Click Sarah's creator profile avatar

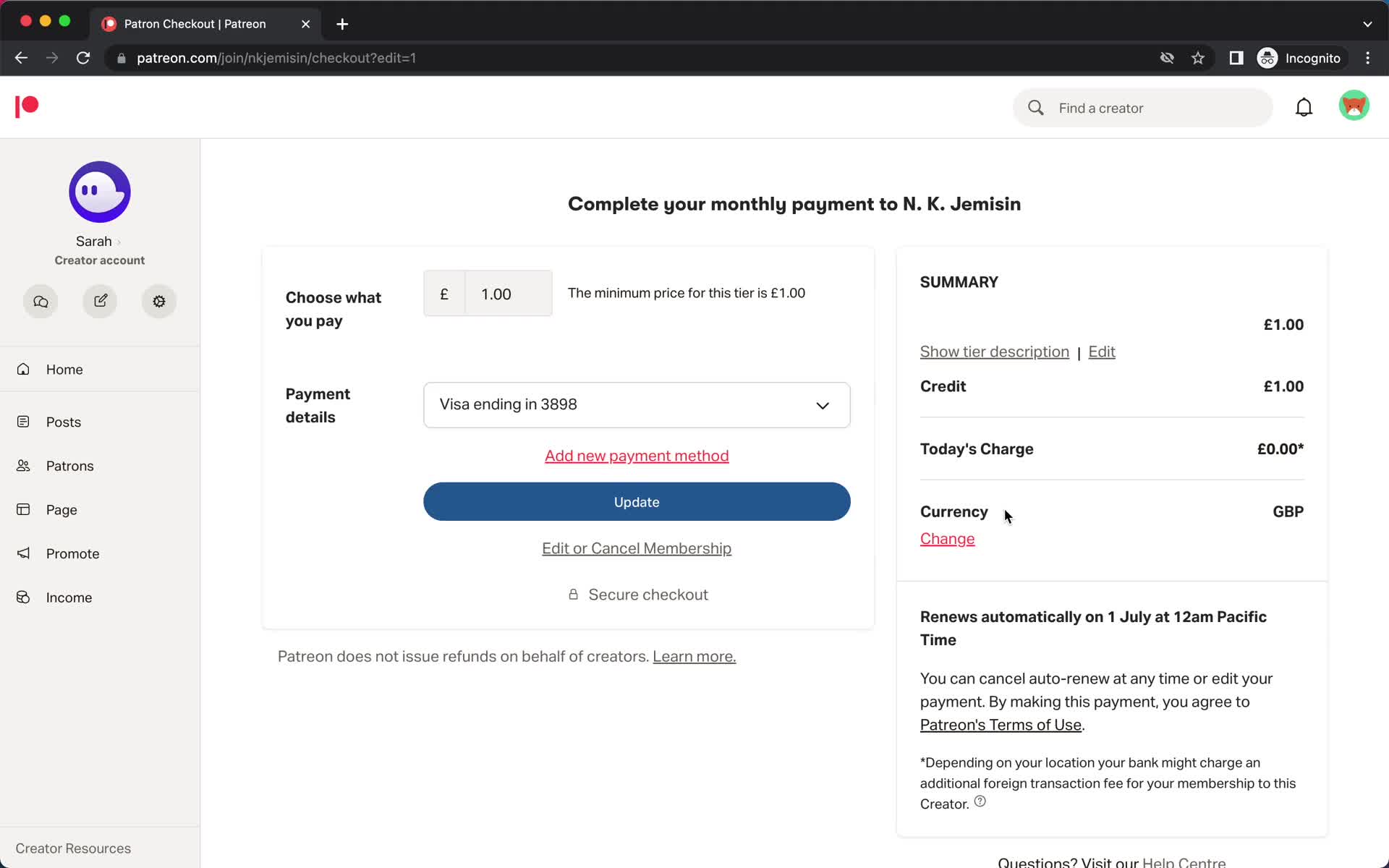(100, 192)
